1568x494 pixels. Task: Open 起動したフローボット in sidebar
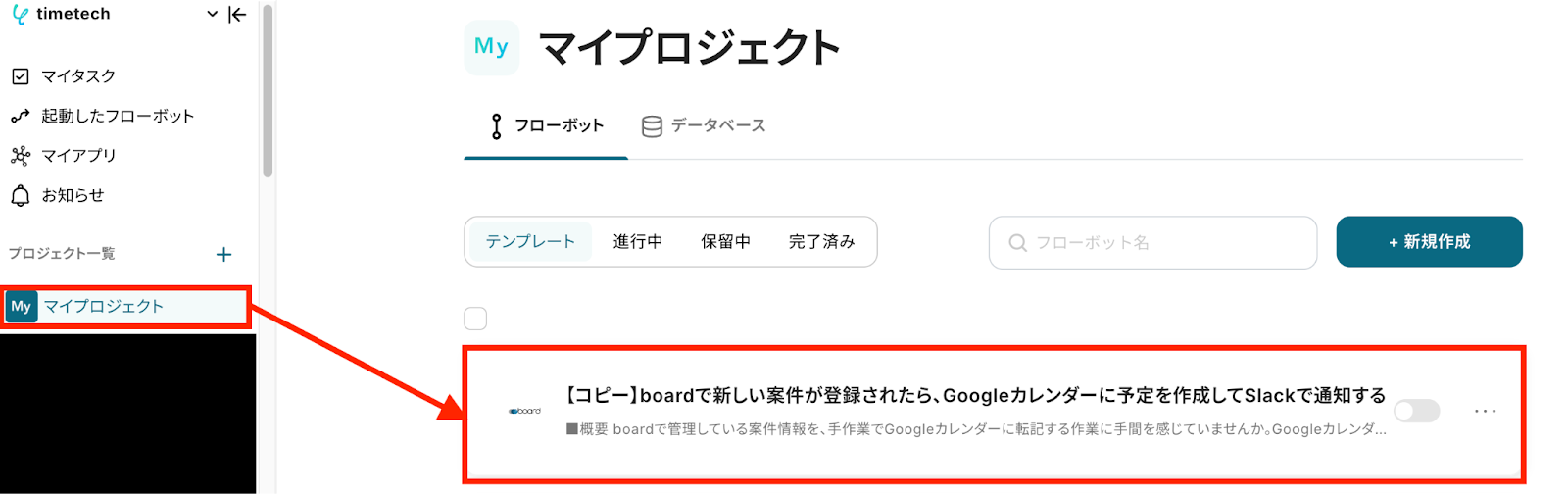point(118,116)
